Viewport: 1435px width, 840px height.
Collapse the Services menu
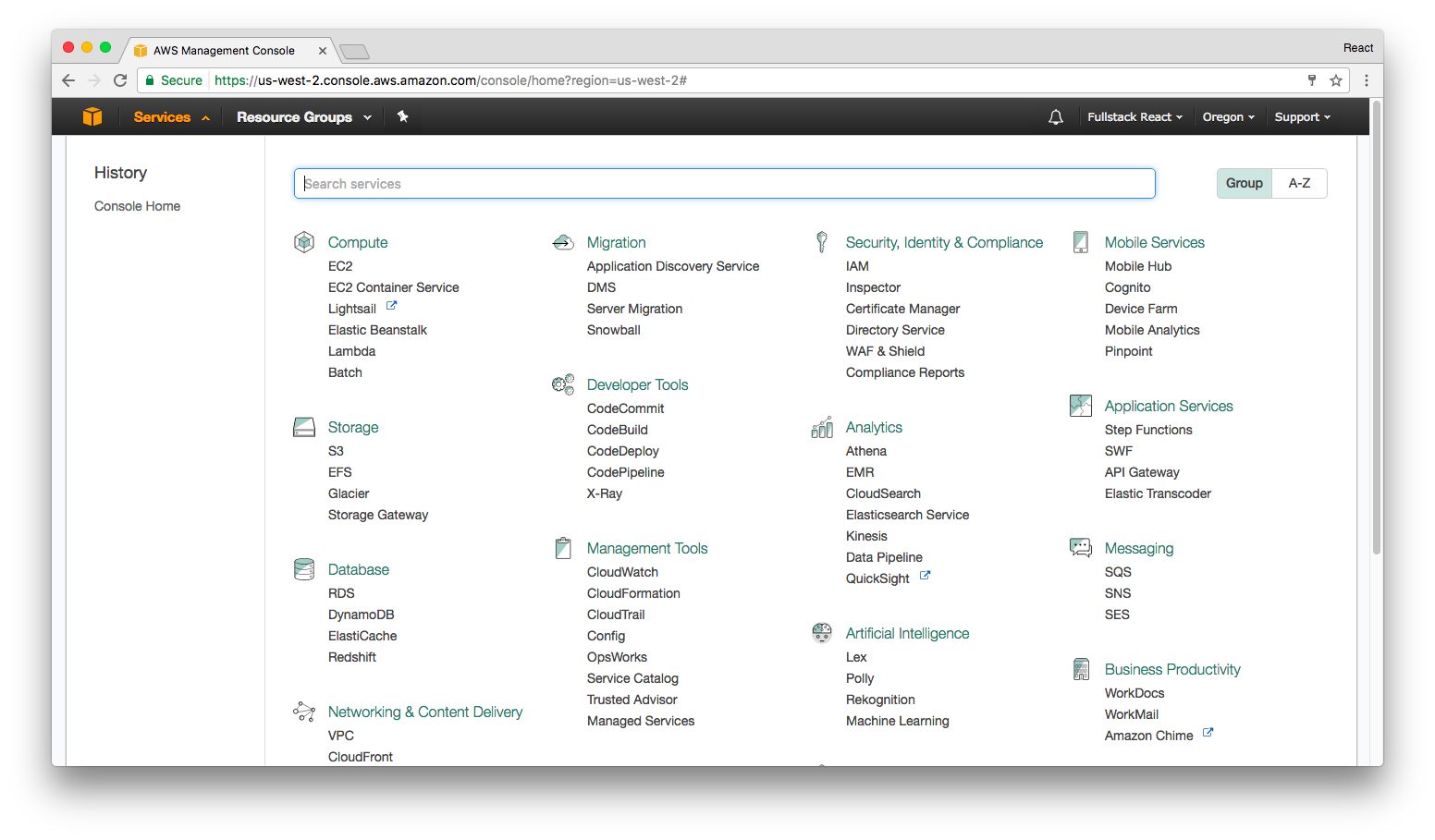[x=172, y=117]
